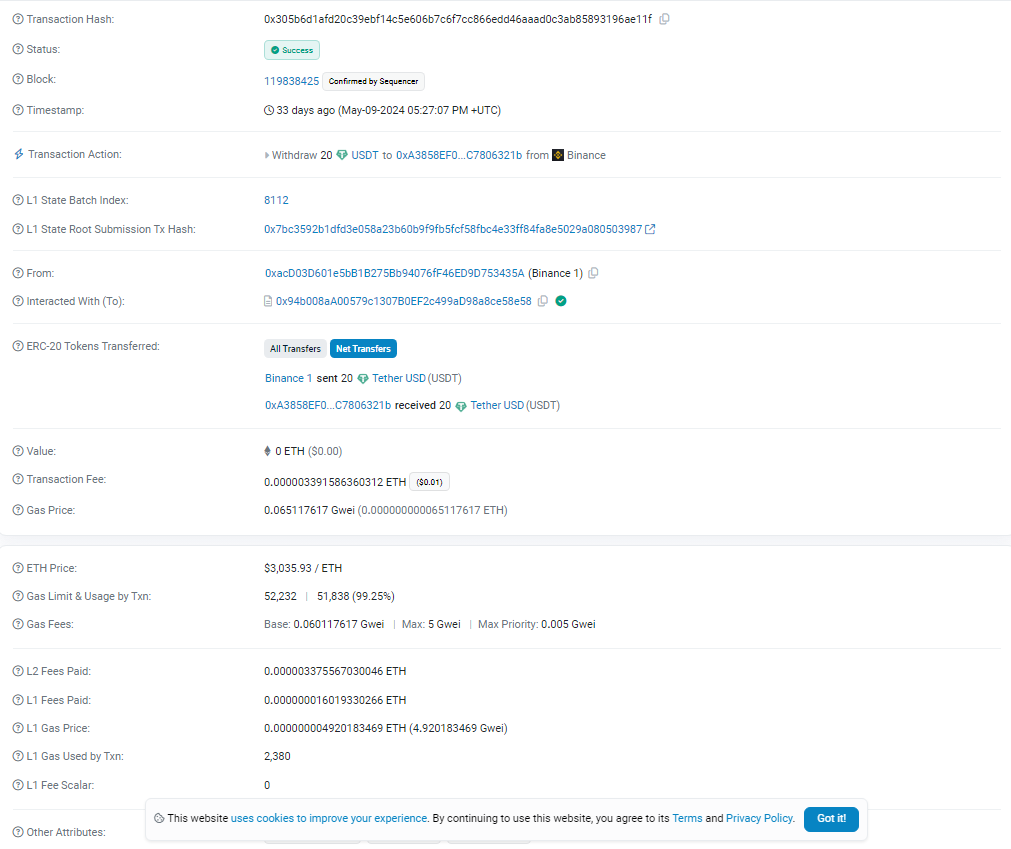Switch to All Transfers view
The width and height of the screenshot is (1011, 849).
coord(295,349)
